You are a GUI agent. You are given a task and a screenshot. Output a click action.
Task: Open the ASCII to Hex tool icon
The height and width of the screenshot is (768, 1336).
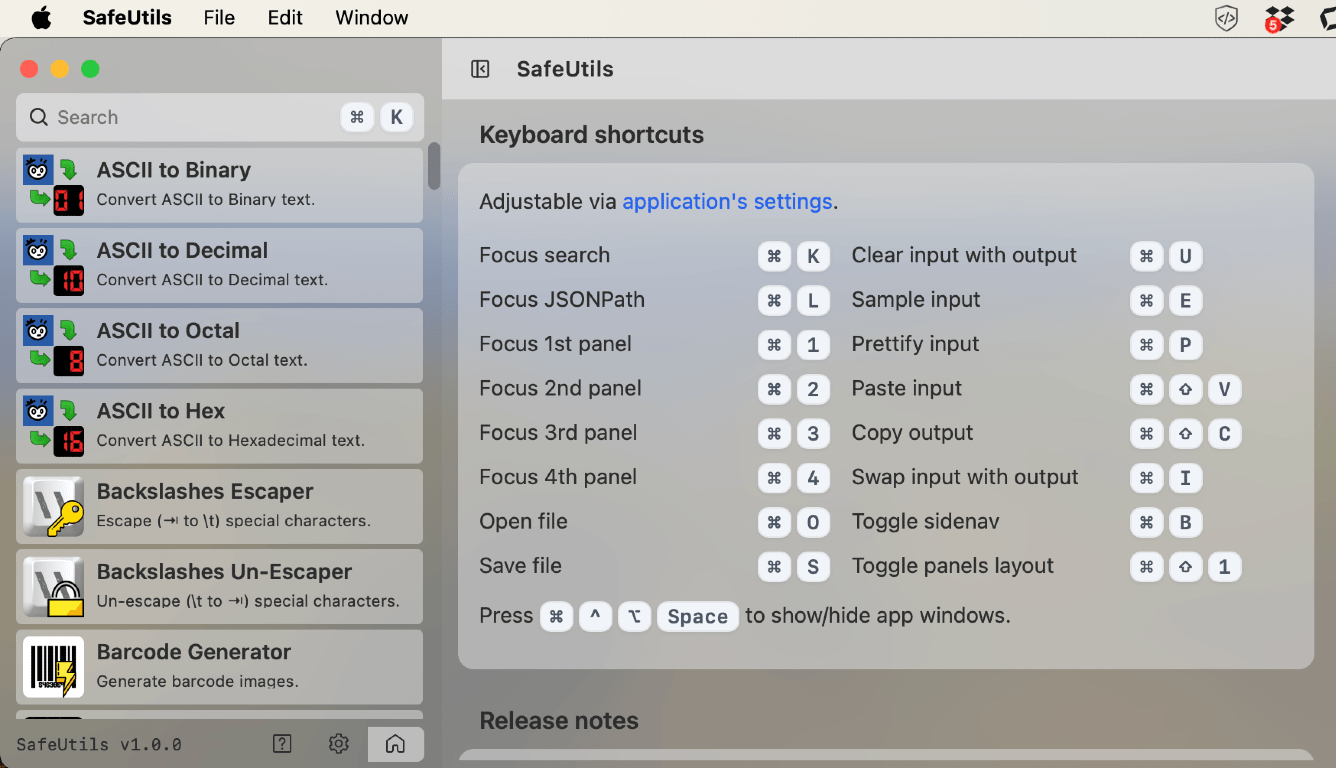54,426
